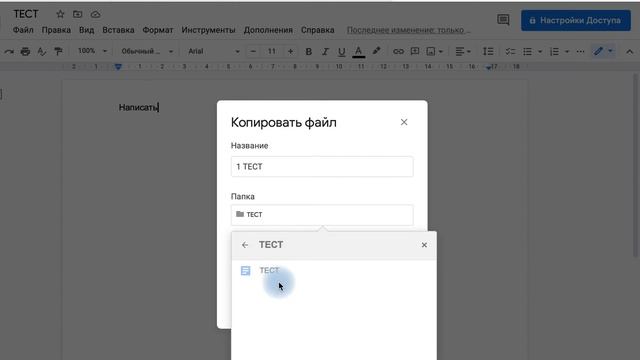Open line spacing options
This screenshot has height=360, width=640.
coord(488,51)
